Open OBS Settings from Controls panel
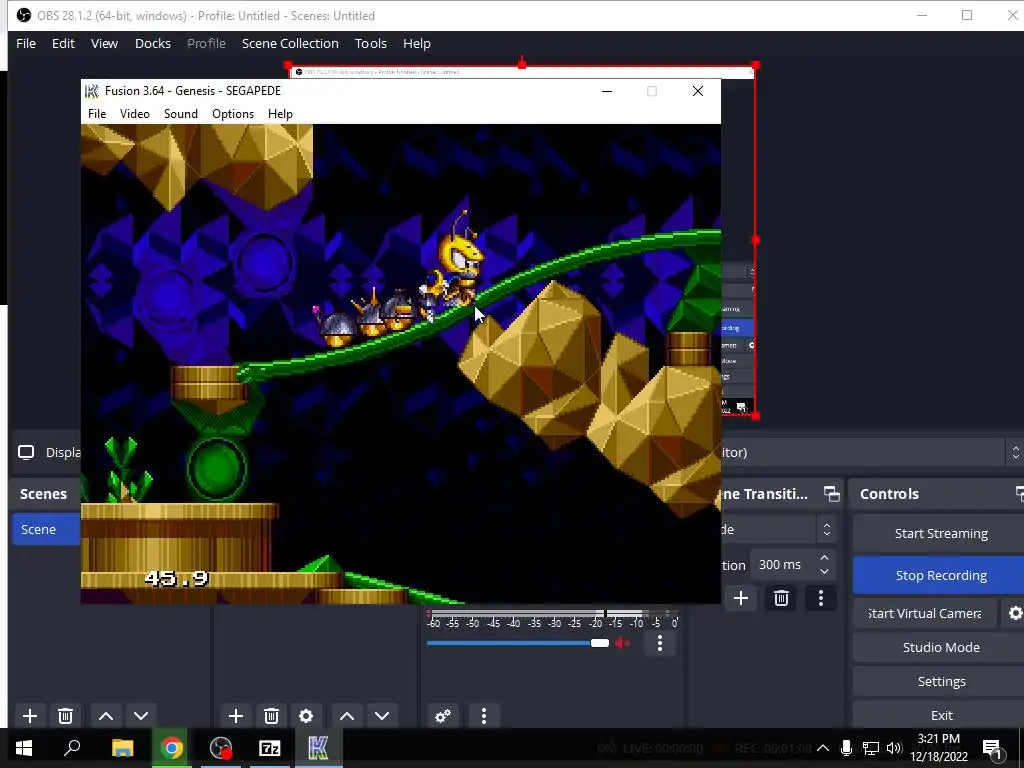Viewport: 1024px width, 768px height. [x=941, y=681]
